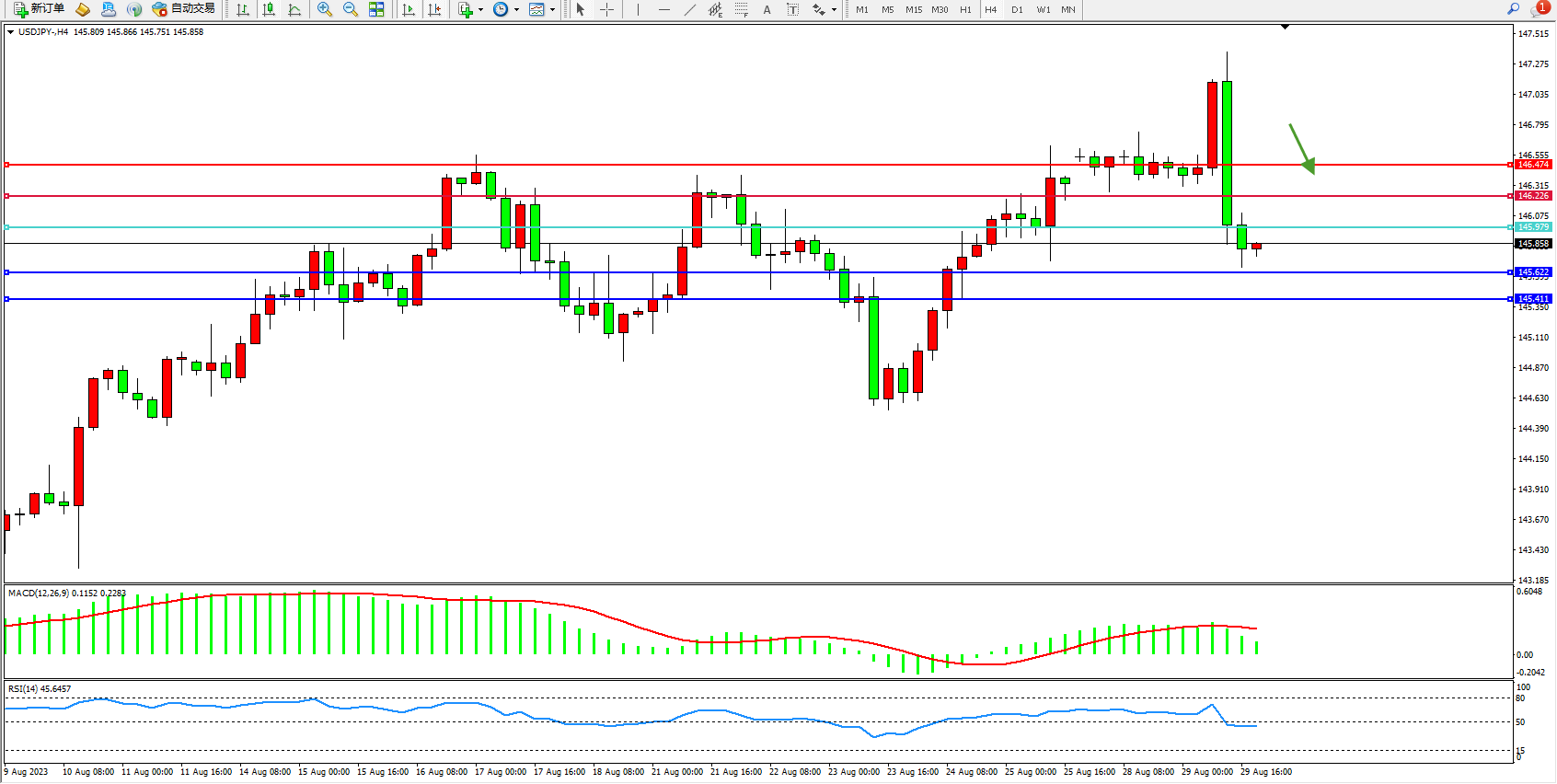Expand the periodicity clock dropdown
The height and width of the screenshot is (784, 1557).
tap(516, 9)
